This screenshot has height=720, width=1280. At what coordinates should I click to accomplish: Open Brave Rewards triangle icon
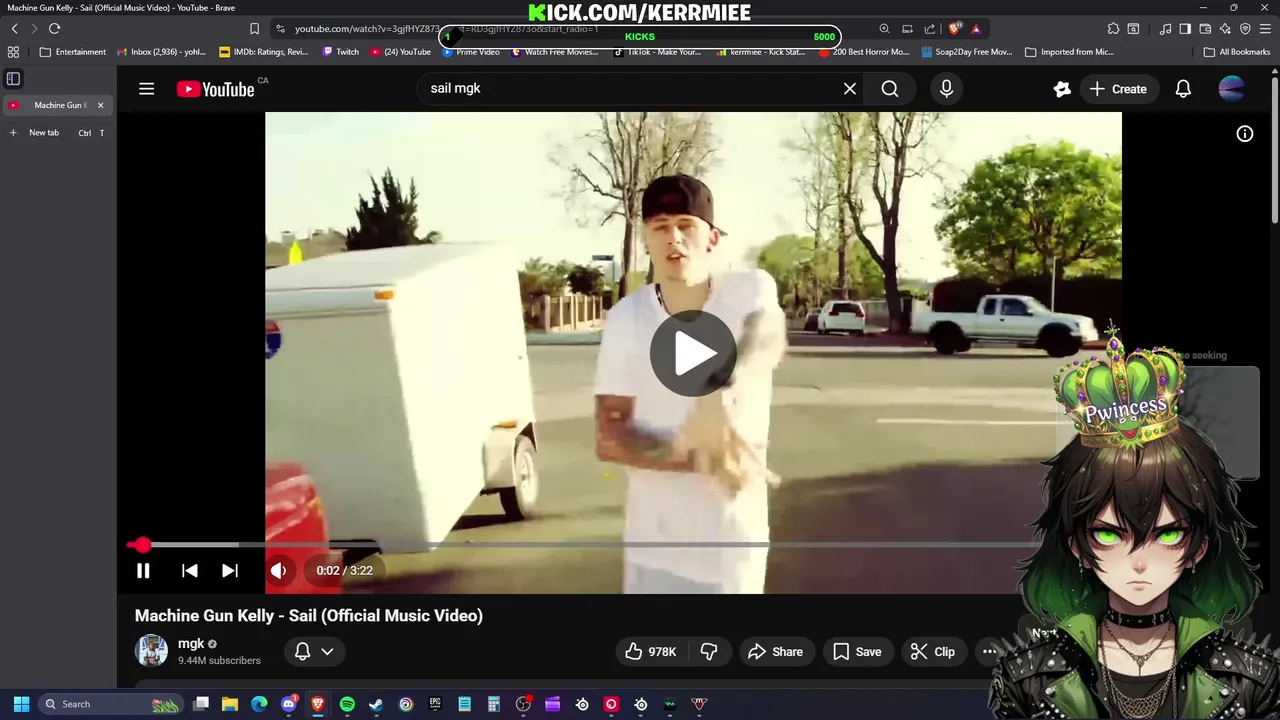pos(976,29)
